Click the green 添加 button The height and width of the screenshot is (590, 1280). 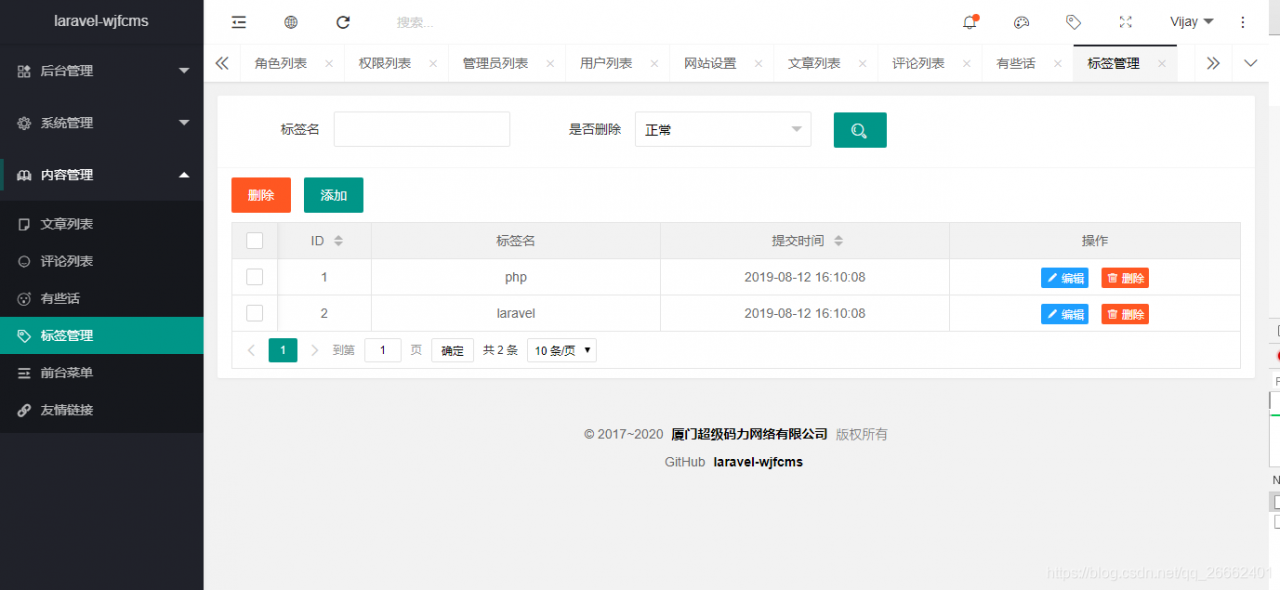333,195
